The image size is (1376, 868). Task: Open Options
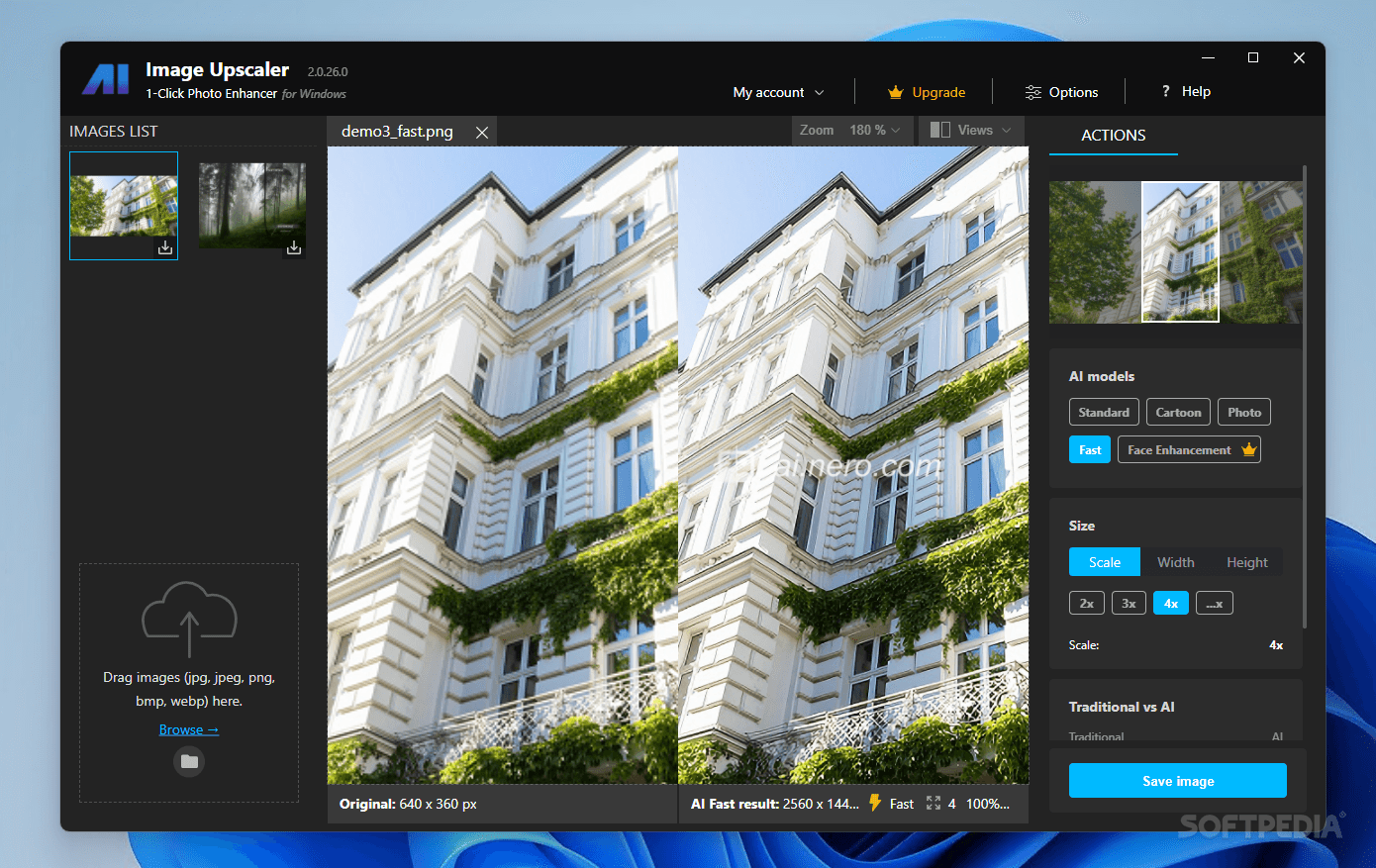(1061, 92)
